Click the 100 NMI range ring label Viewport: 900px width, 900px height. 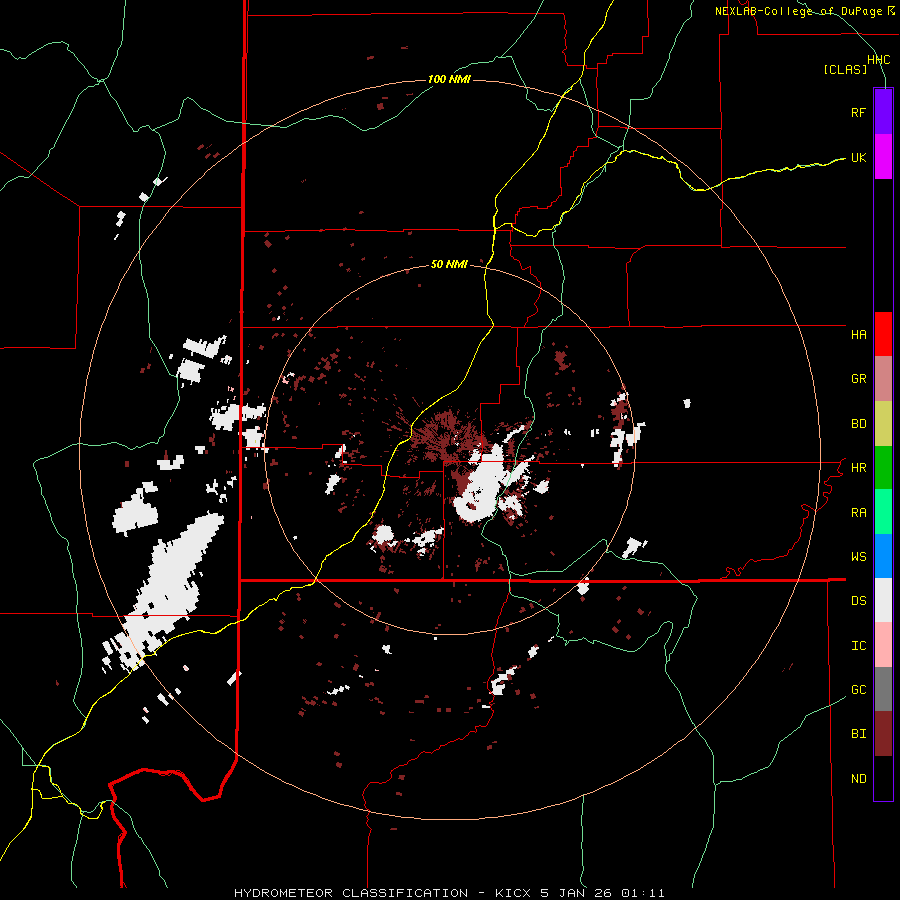coord(449,79)
